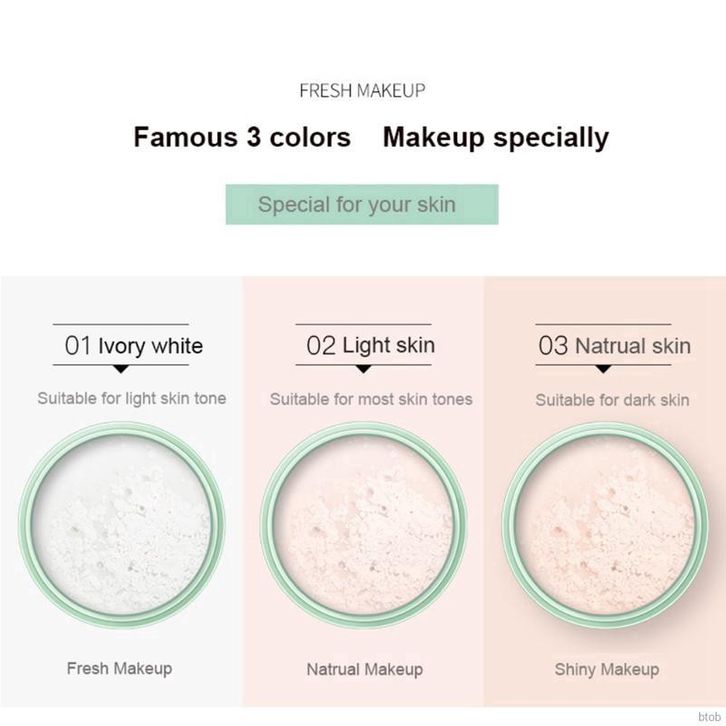This screenshot has width=726, height=726.
Task: Click the arrow under 03 Natrual skin
Action: [x=603, y=369]
